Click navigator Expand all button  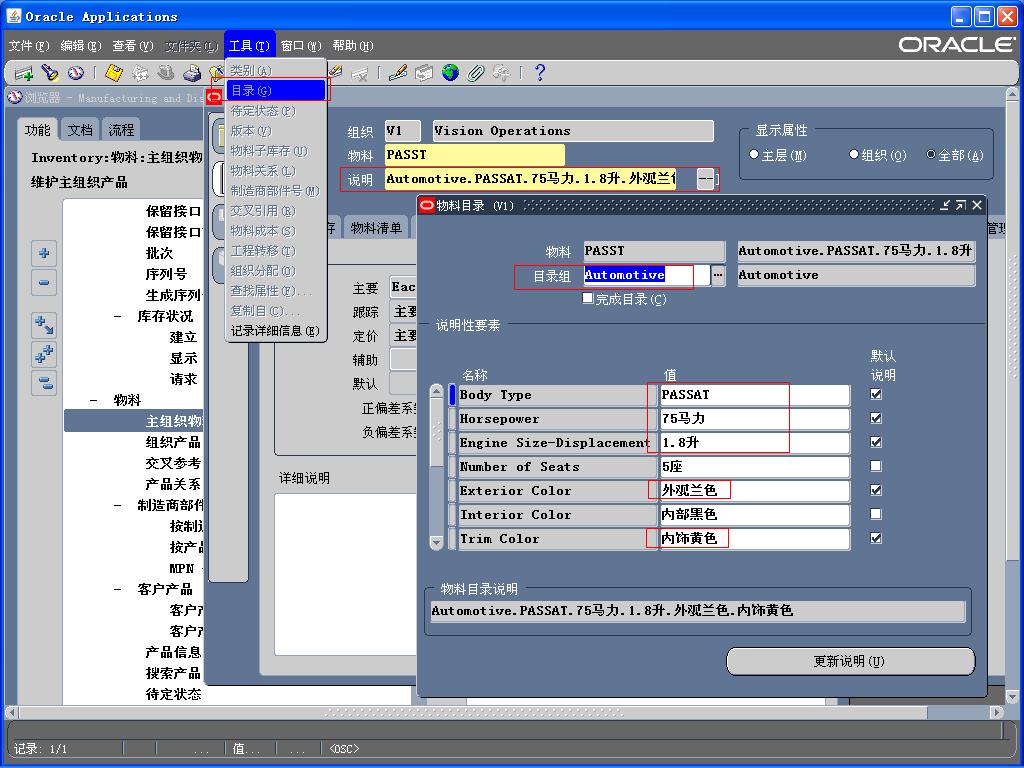point(44,354)
